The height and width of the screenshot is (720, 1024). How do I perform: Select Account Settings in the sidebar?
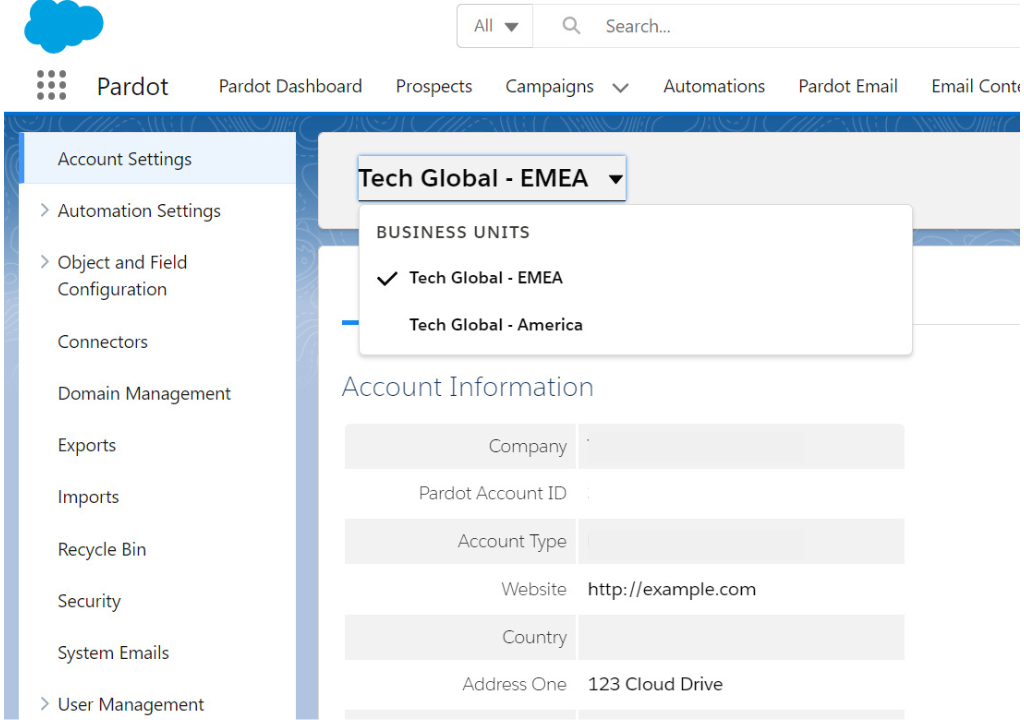(x=158, y=159)
